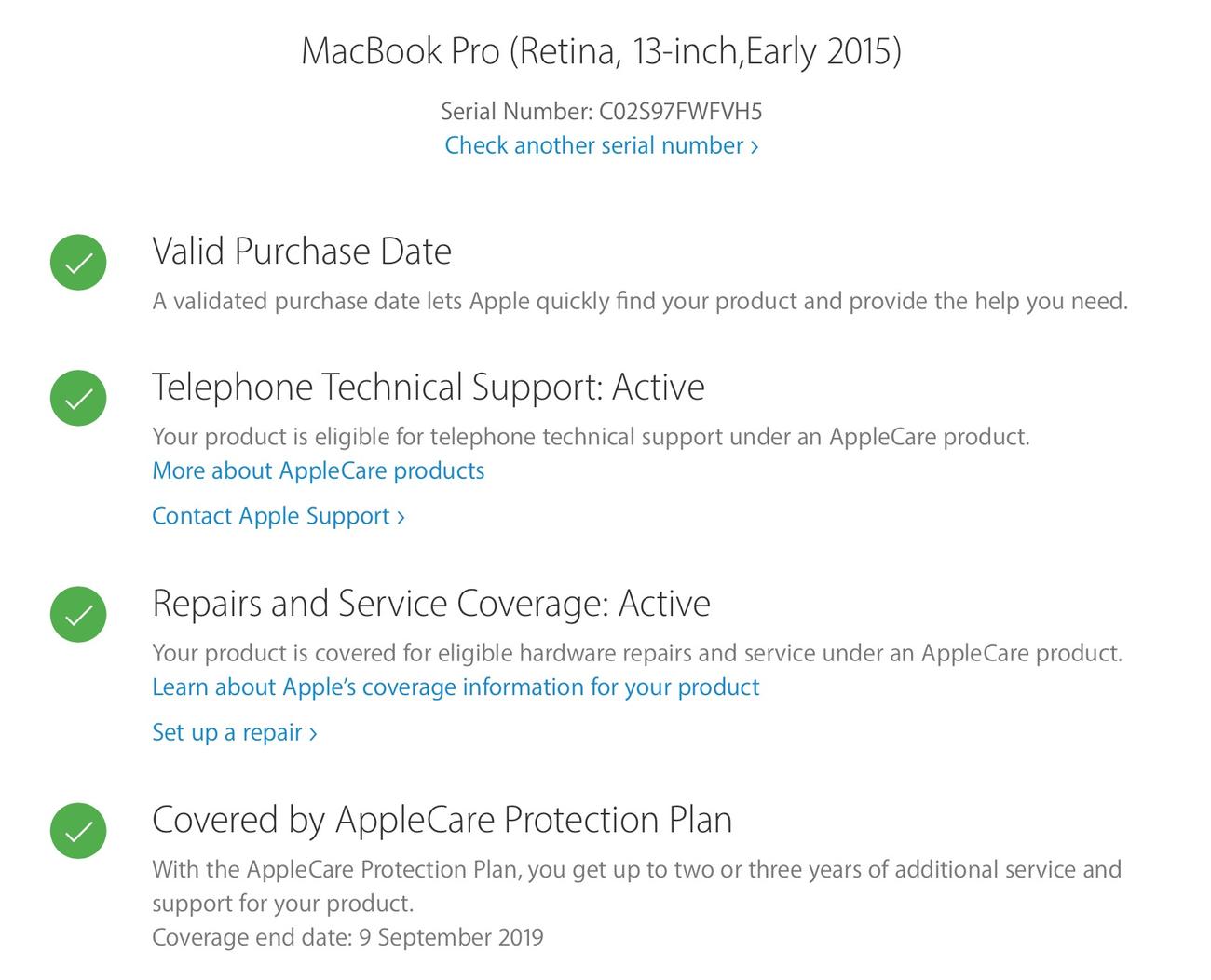Click the chevron after Check another serial number
1211x980 pixels.
755,146
